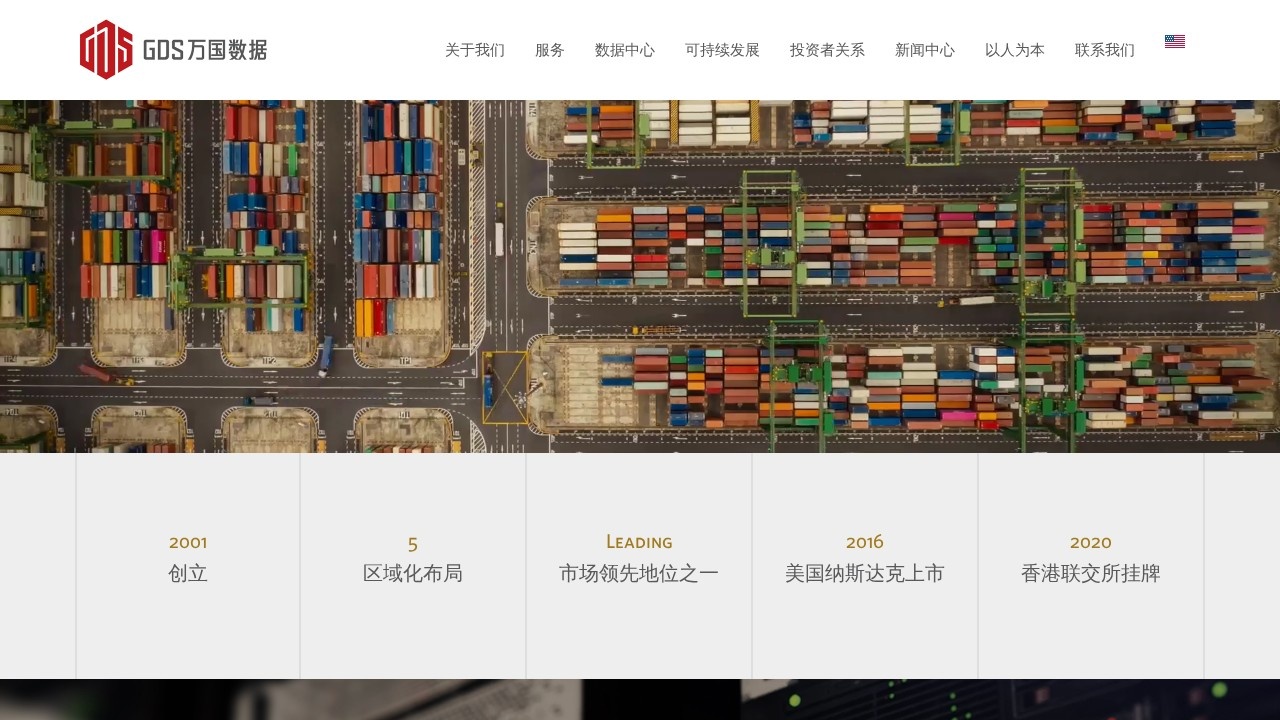
Task: Visit the 新闻中心 page
Action: [924, 50]
